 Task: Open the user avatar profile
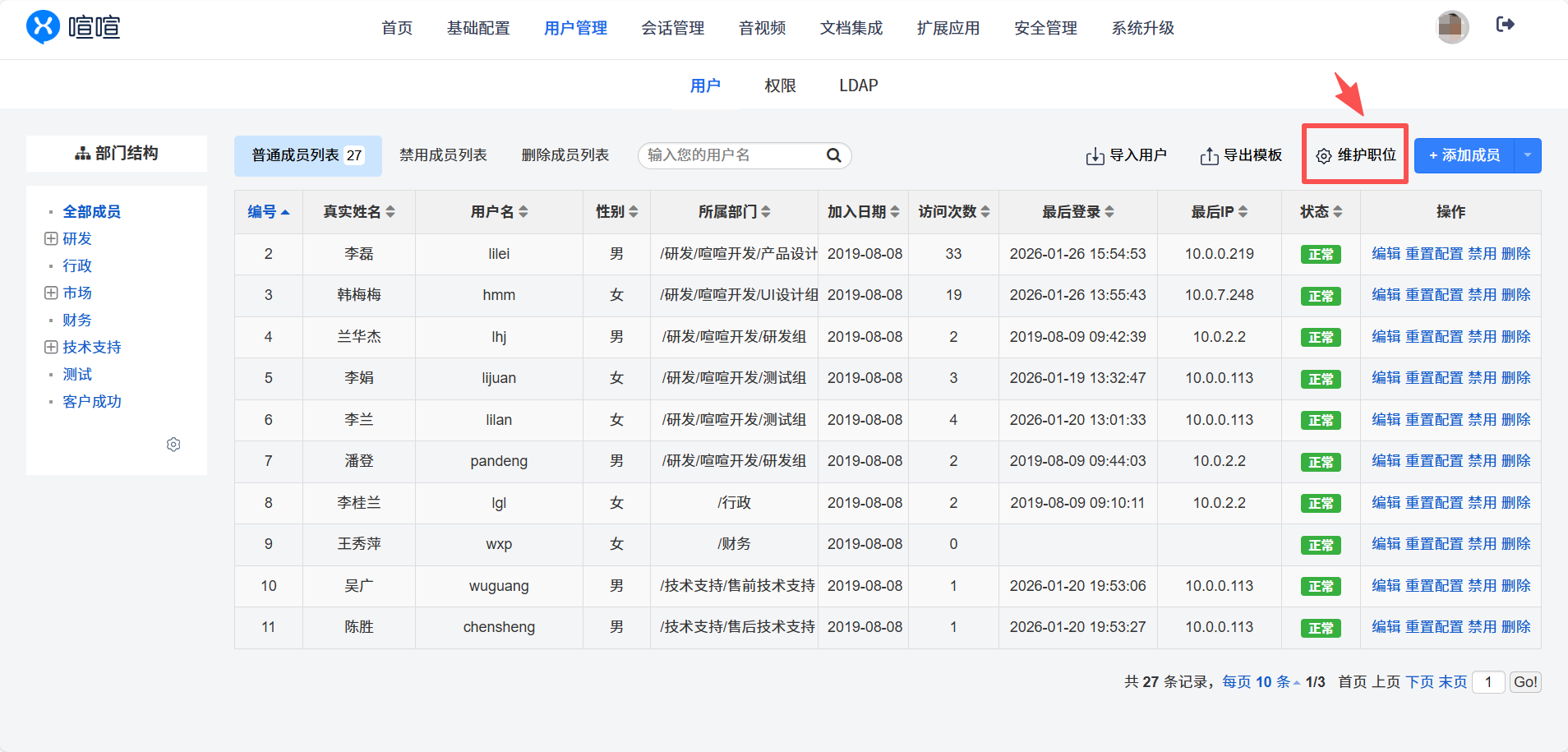click(1451, 27)
